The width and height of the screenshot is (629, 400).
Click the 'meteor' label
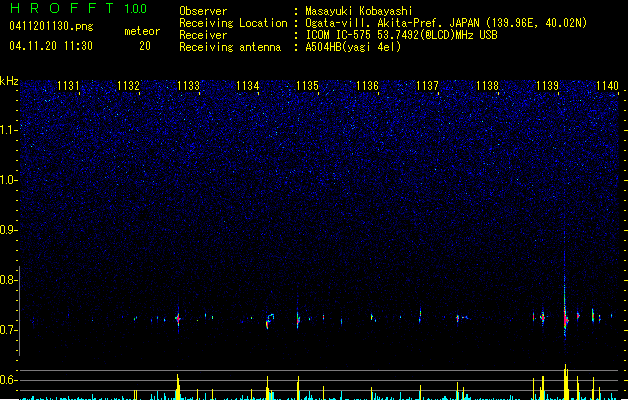pos(142,31)
